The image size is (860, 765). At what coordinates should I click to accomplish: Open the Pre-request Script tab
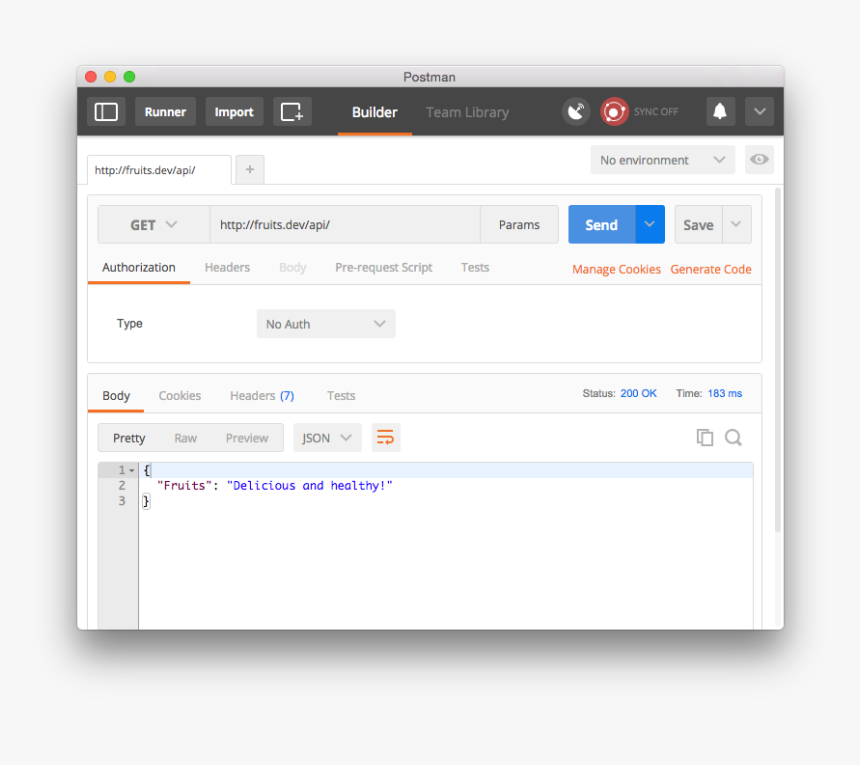tap(383, 268)
